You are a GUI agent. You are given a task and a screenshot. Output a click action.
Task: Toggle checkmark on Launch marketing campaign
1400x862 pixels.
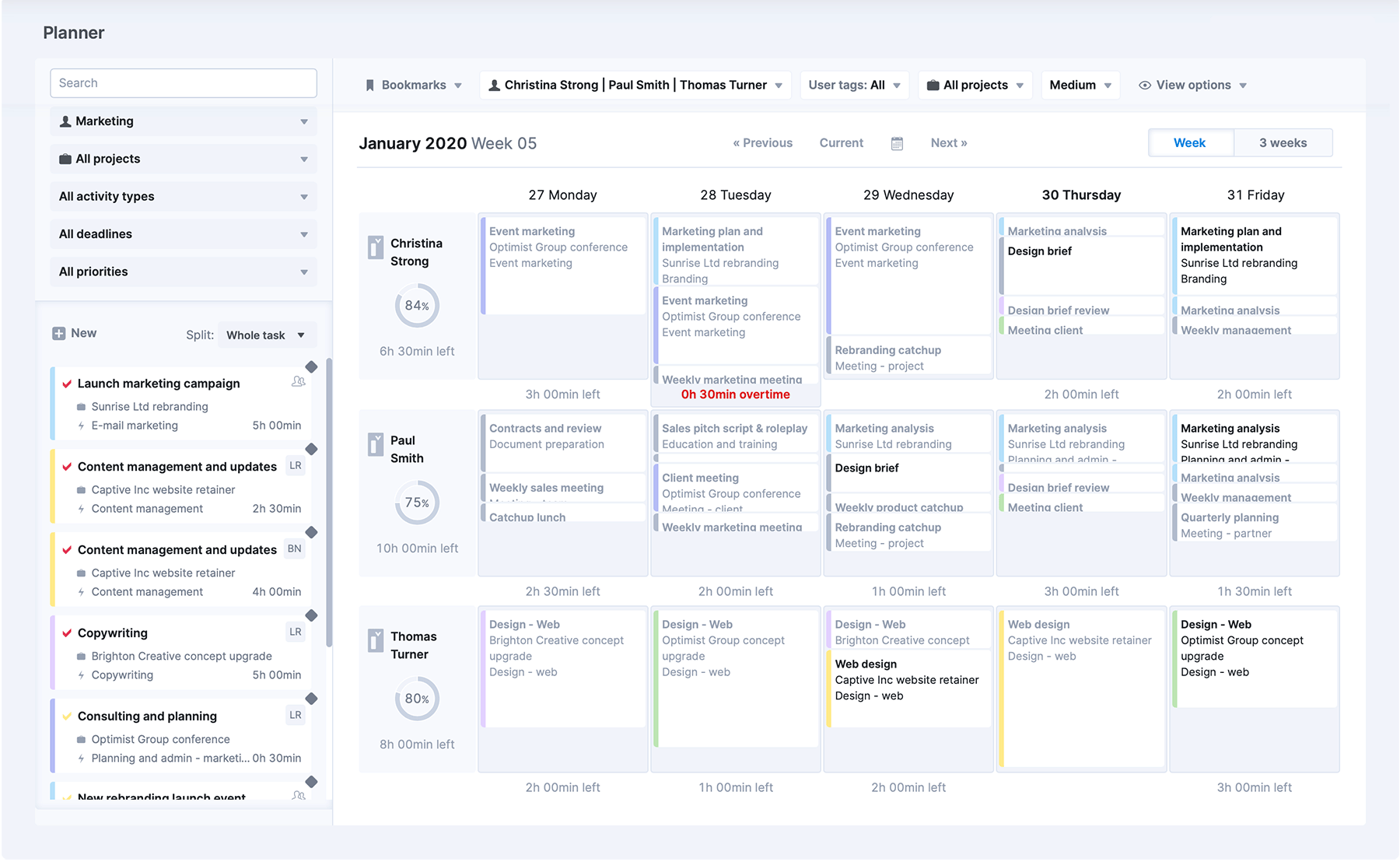click(x=67, y=384)
